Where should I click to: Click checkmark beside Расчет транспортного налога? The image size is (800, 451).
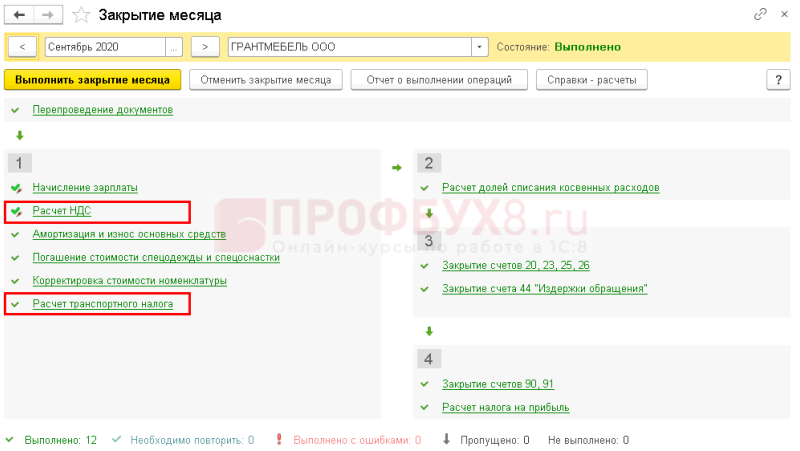pos(15,305)
